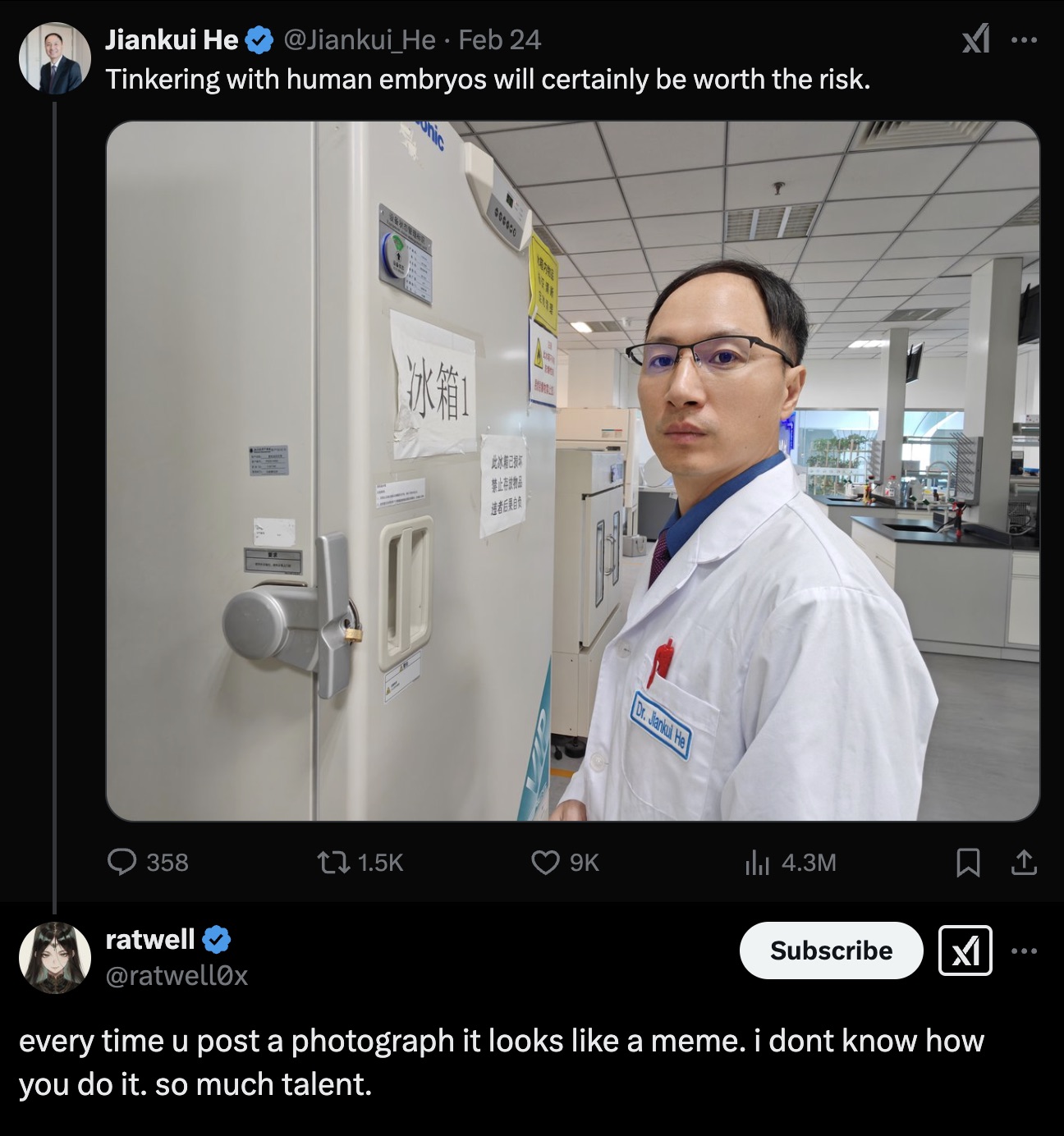
Task: Subscribe to ratwell
Action: [x=831, y=950]
